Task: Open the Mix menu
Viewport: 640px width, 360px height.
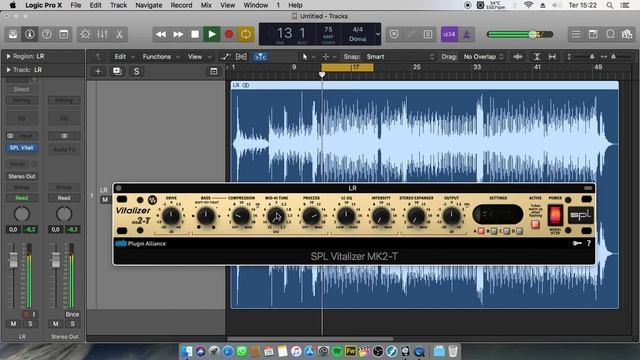Action: tap(206, 5)
